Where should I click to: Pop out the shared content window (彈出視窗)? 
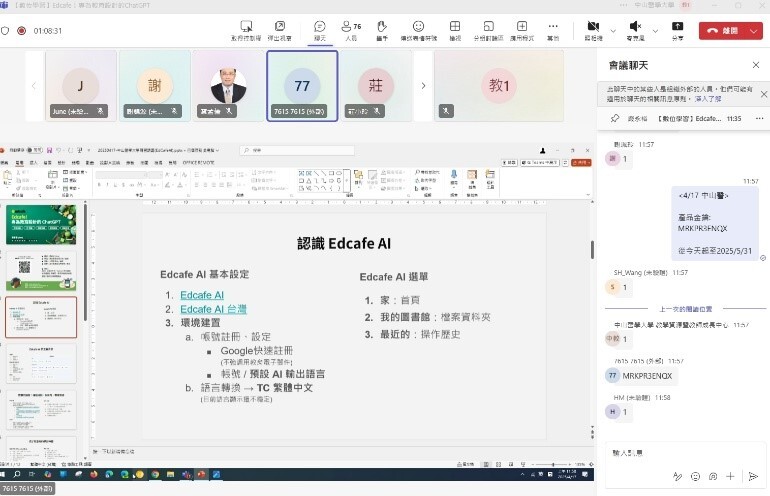pos(279,30)
